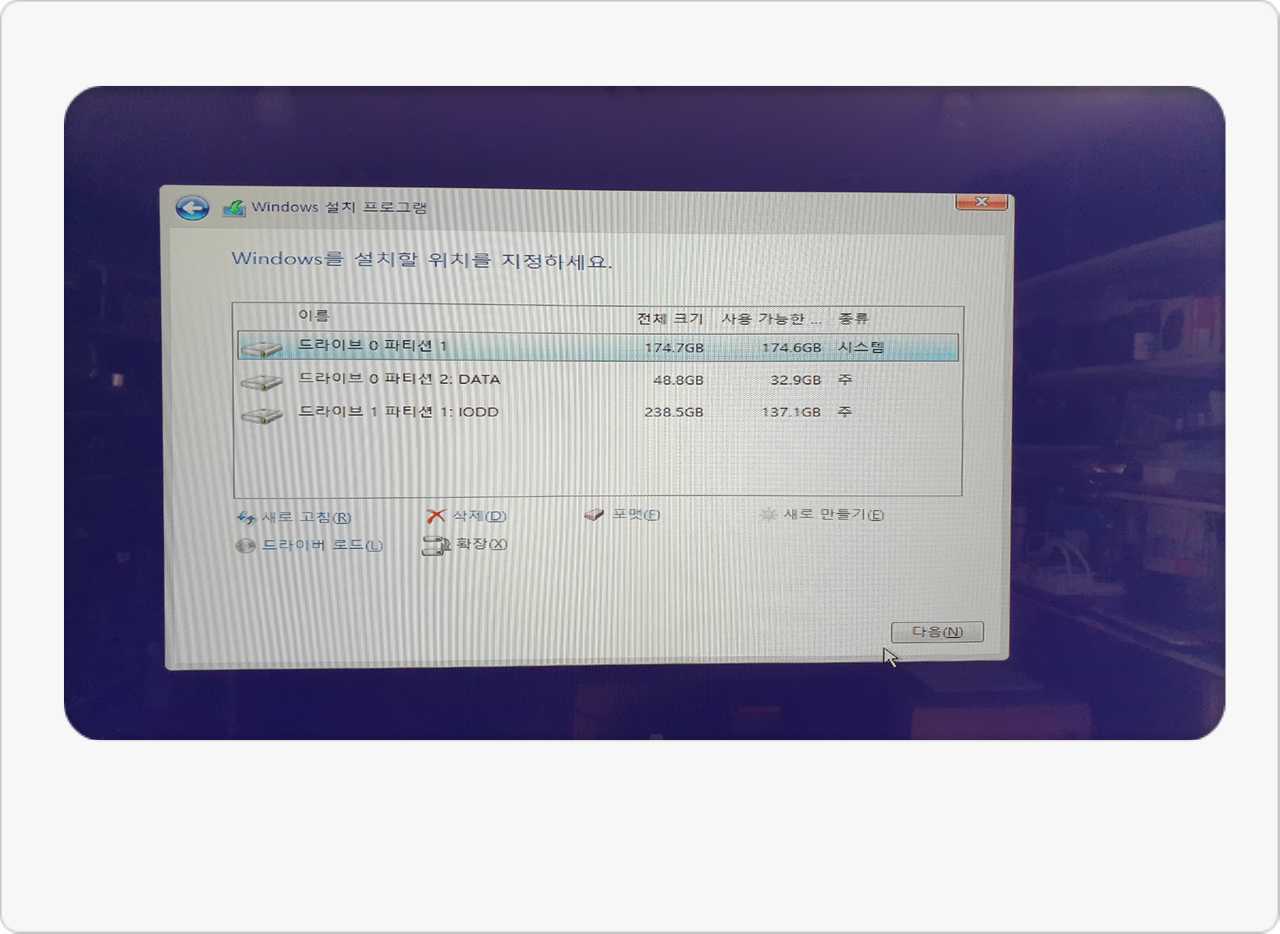Click the 137.1GB free space value
1280x934 pixels.
791,412
